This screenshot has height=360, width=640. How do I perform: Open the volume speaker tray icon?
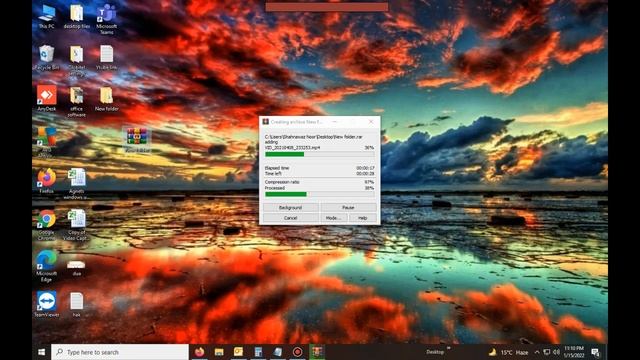click(556, 352)
